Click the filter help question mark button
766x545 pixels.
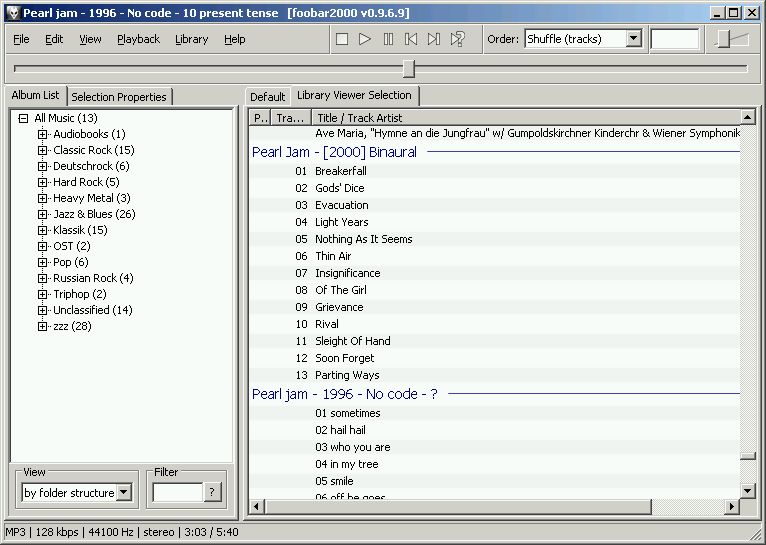point(211,492)
